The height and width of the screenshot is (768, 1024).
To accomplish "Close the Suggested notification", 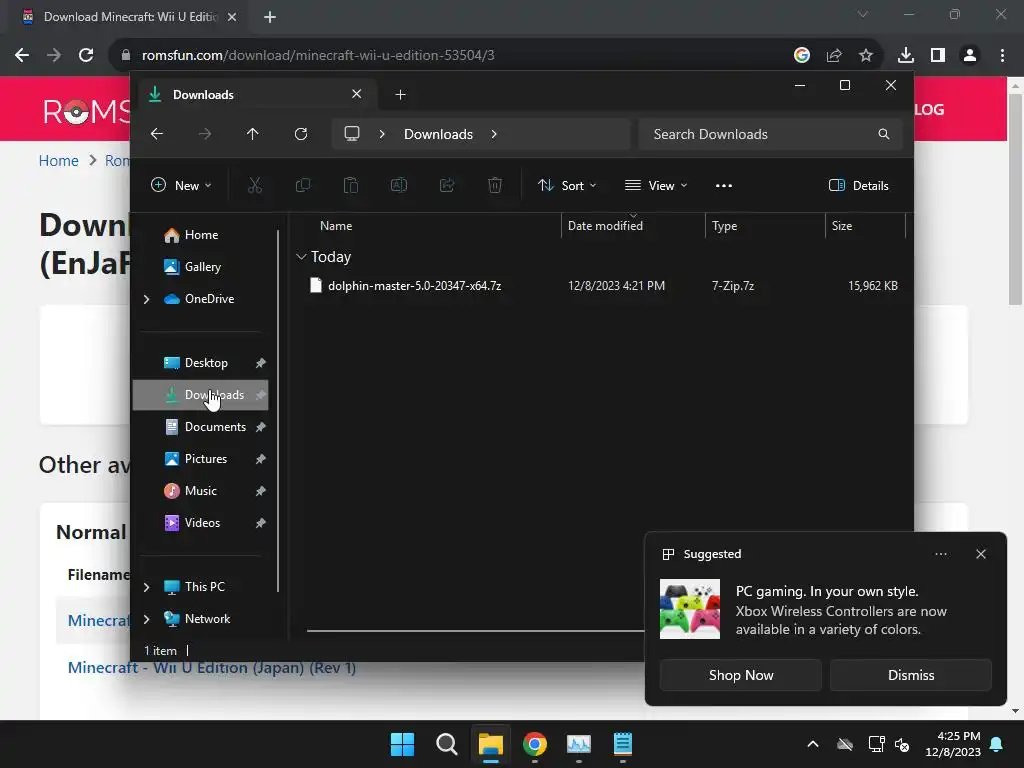I will (981, 554).
